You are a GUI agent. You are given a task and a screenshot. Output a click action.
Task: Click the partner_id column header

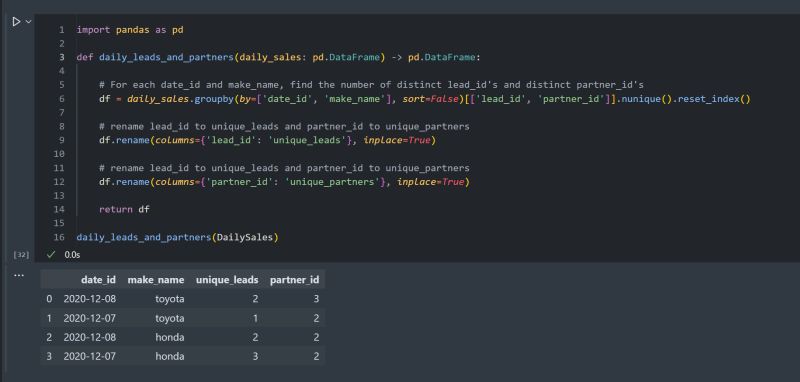coord(294,280)
